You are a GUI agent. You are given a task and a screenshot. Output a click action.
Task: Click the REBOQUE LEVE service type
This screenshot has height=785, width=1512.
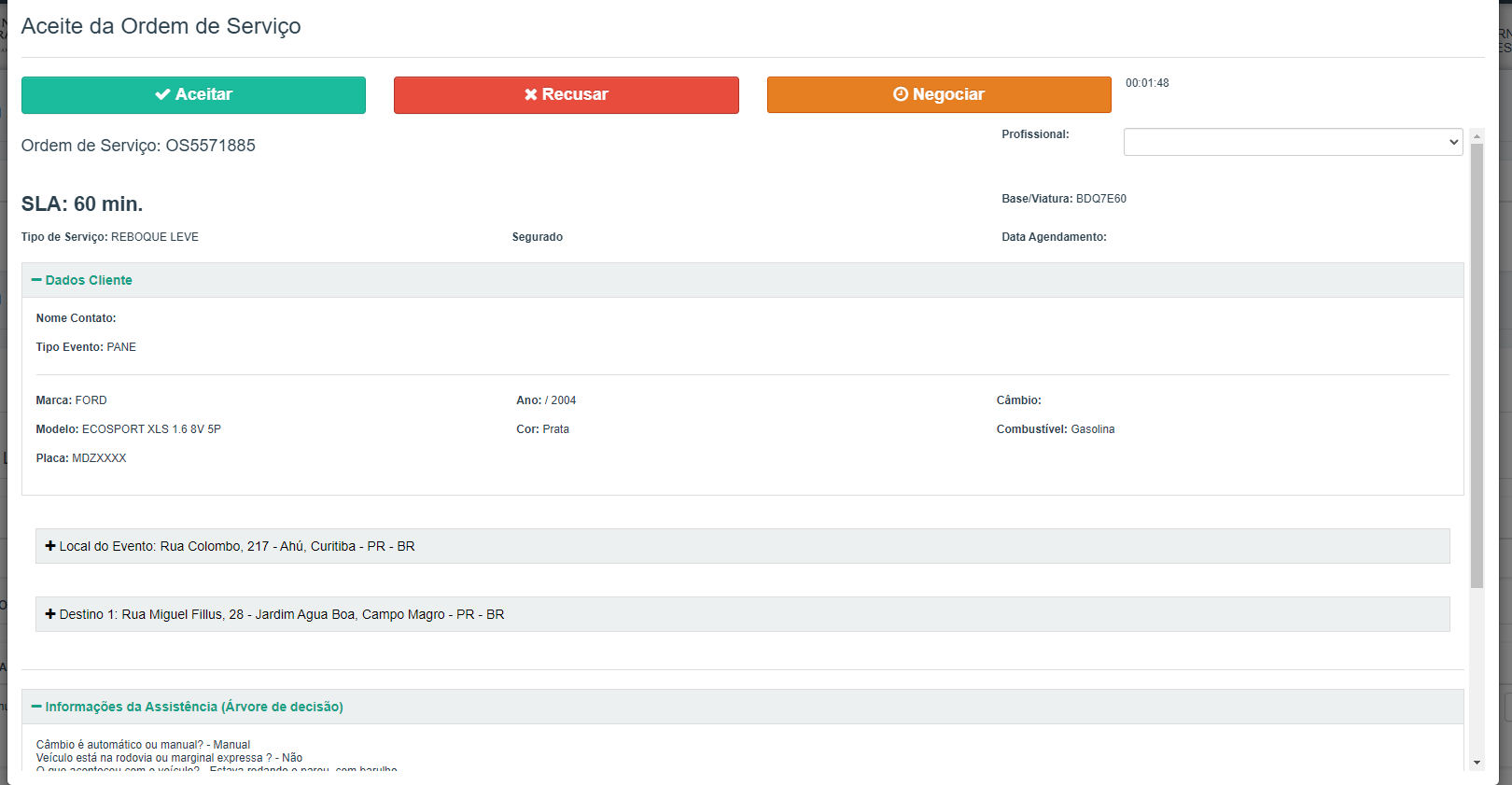click(155, 237)
